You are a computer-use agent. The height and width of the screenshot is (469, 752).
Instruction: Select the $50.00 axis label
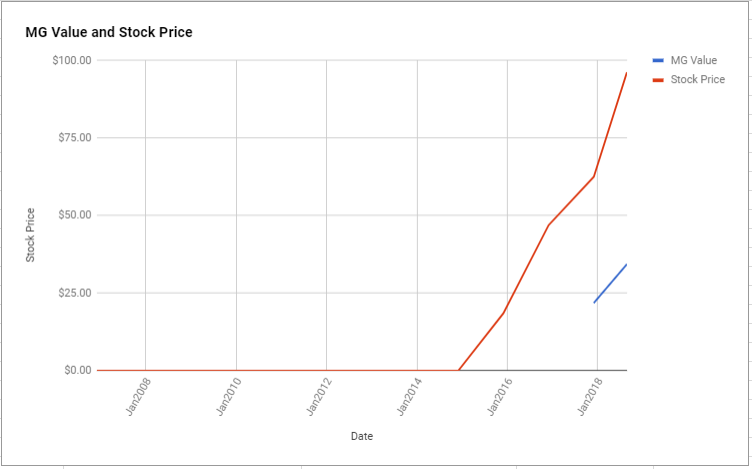coord(74,215)
